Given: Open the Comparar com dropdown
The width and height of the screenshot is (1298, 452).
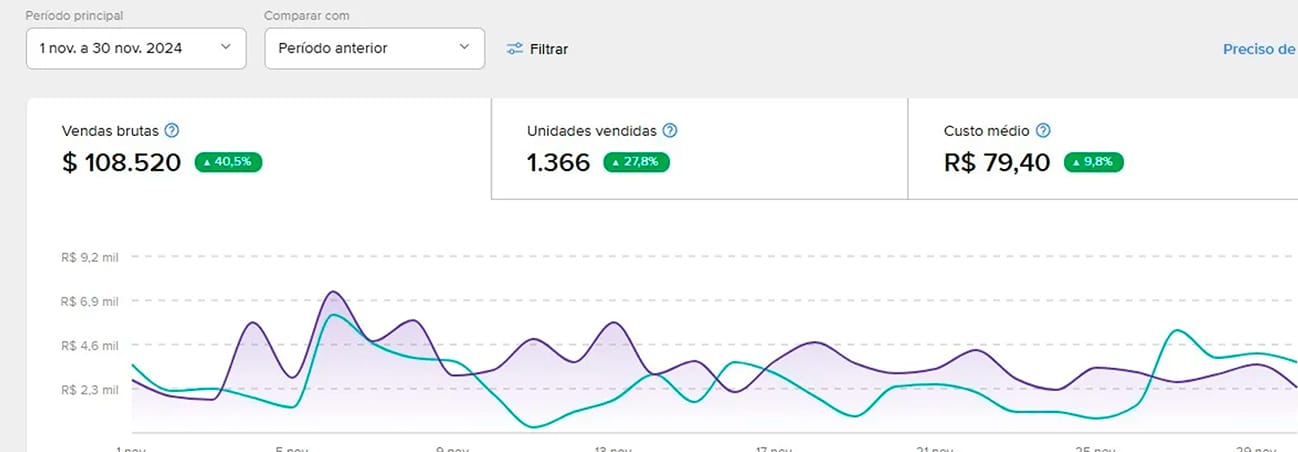Looking at the screenshot, I should point(374,48).
